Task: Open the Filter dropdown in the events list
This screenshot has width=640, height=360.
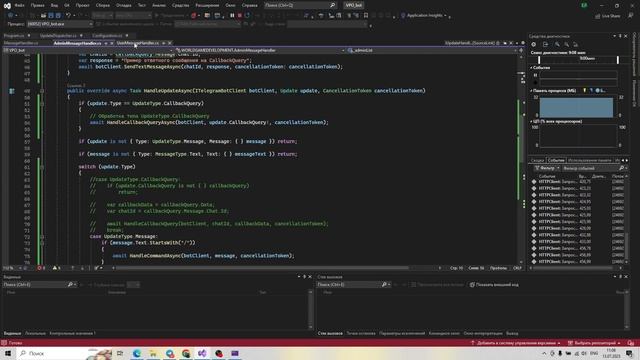Action: (547, 168)
